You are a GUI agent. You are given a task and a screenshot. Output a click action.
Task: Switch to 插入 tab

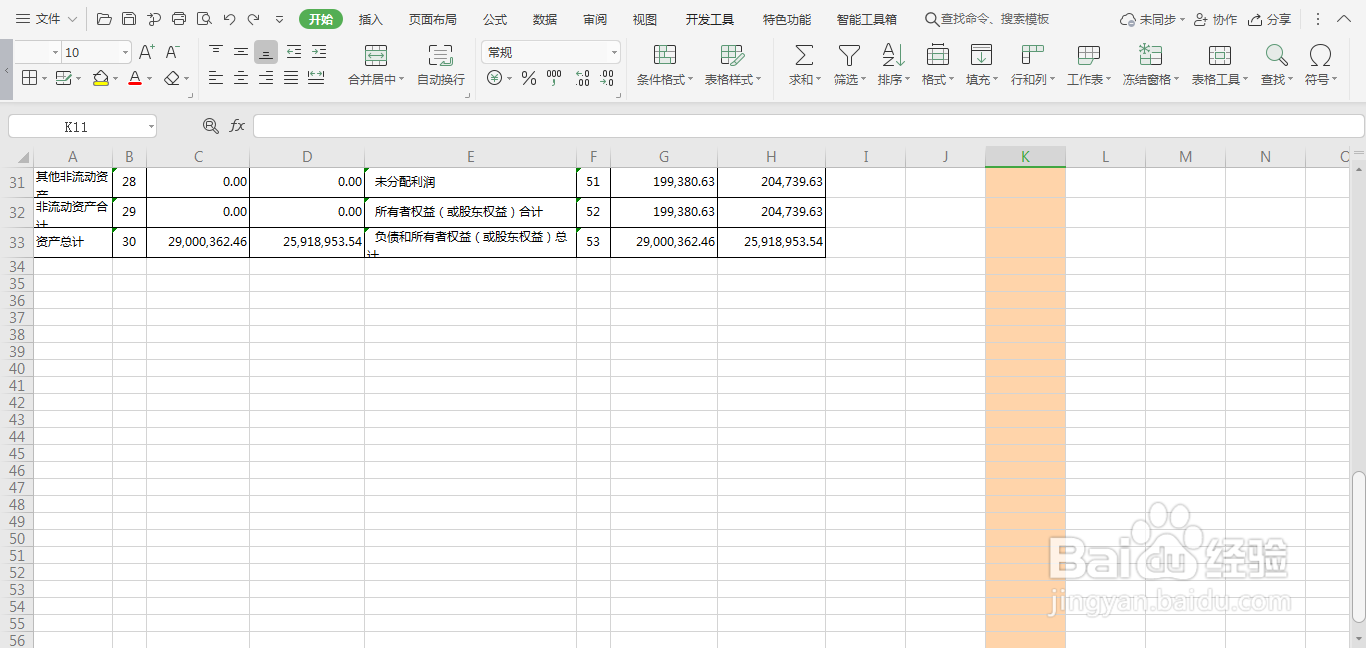[371, 19]
